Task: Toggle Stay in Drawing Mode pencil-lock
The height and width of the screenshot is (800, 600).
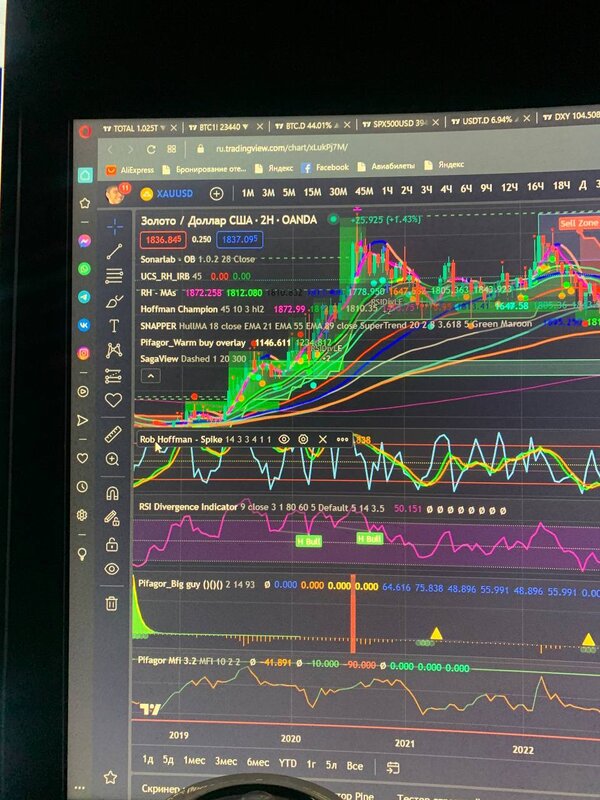Action: [112, 518]
